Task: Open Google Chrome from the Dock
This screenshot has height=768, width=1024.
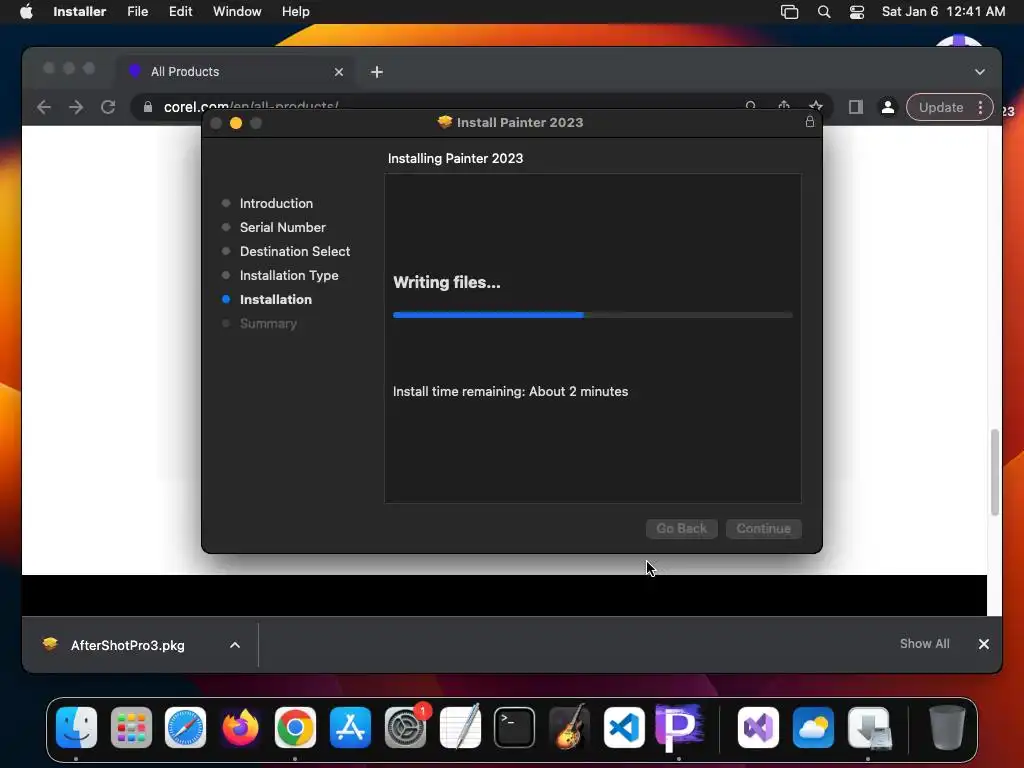Action: (x=295, y=728)
